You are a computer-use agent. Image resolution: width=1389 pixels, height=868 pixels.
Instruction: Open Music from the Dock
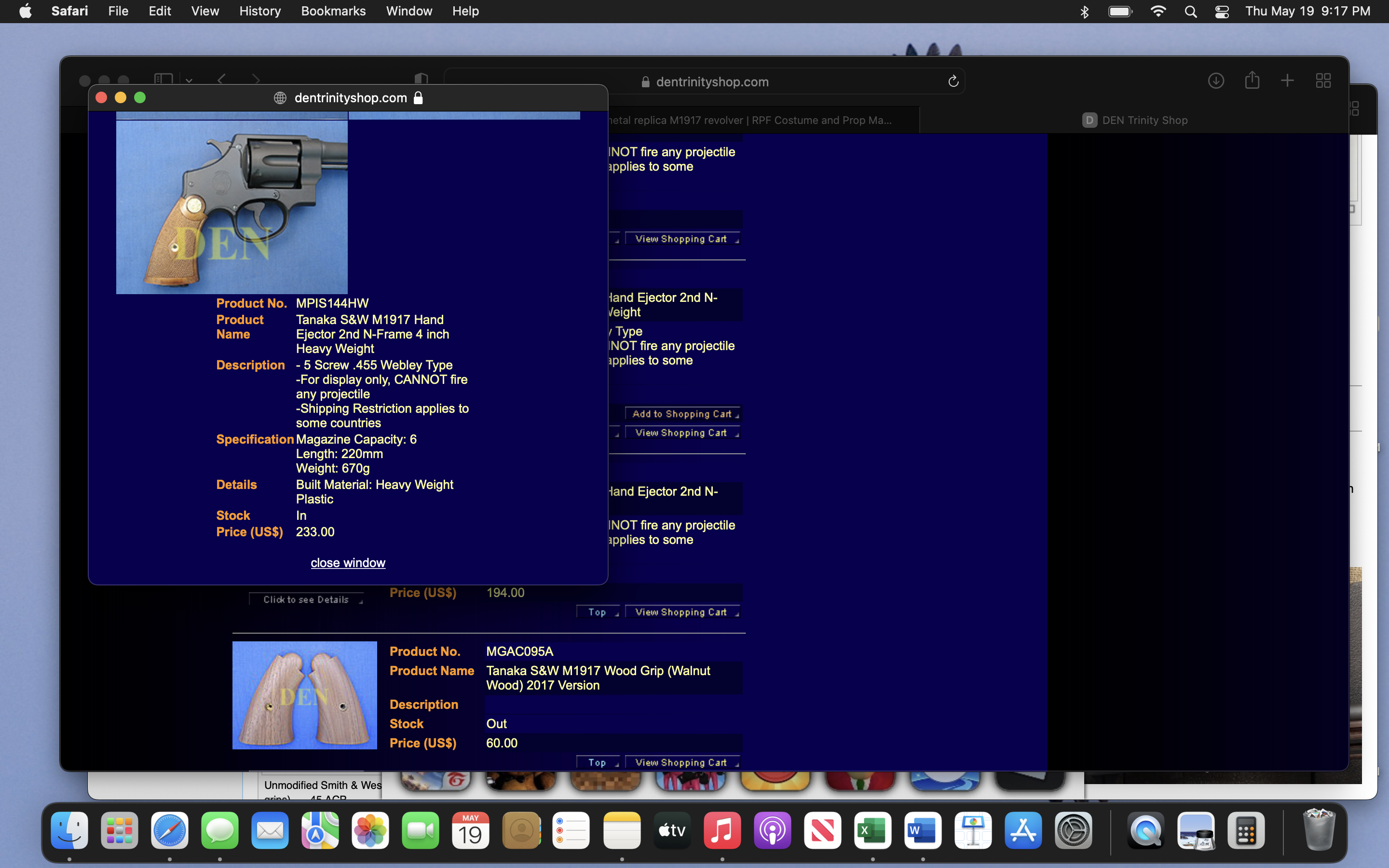(x=722, y=830)
